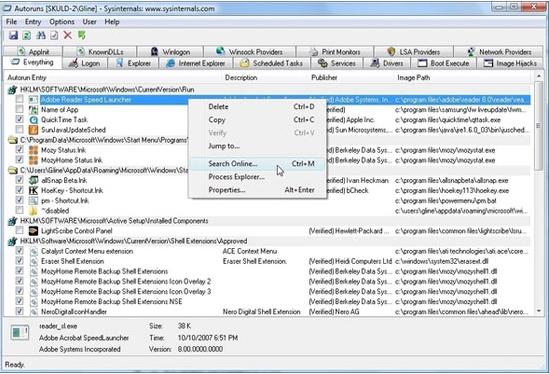Switch to the Winlogon tab

tap(170, 52)
